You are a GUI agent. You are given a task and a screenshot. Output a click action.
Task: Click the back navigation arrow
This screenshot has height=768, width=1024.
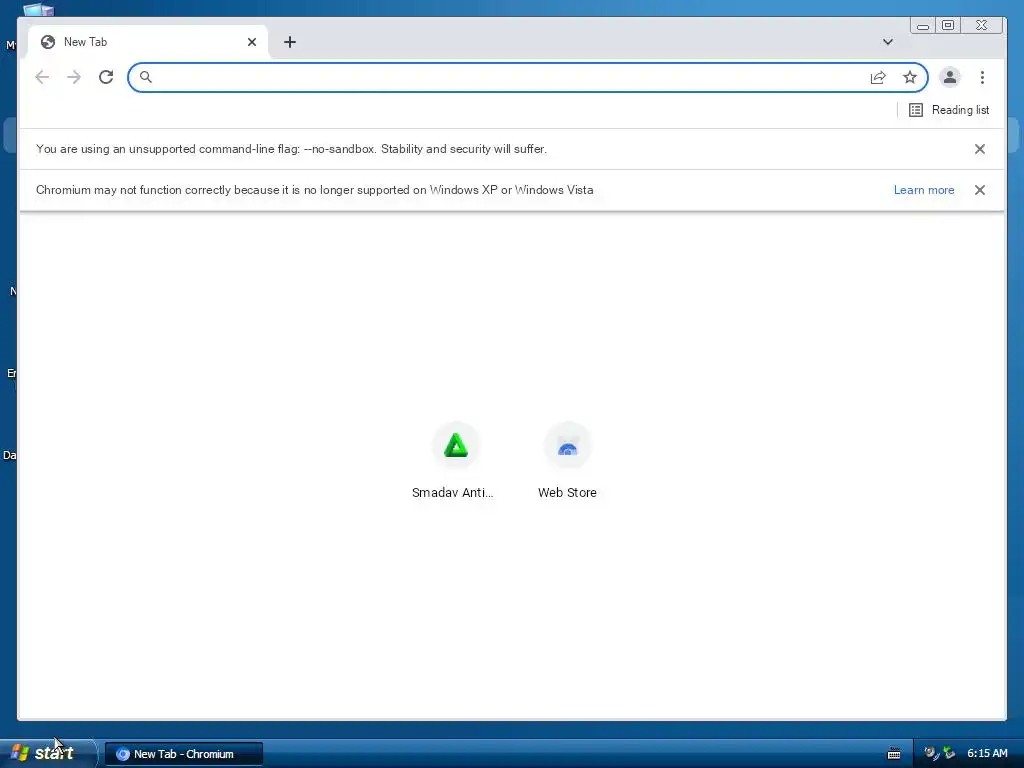[42, 77]
